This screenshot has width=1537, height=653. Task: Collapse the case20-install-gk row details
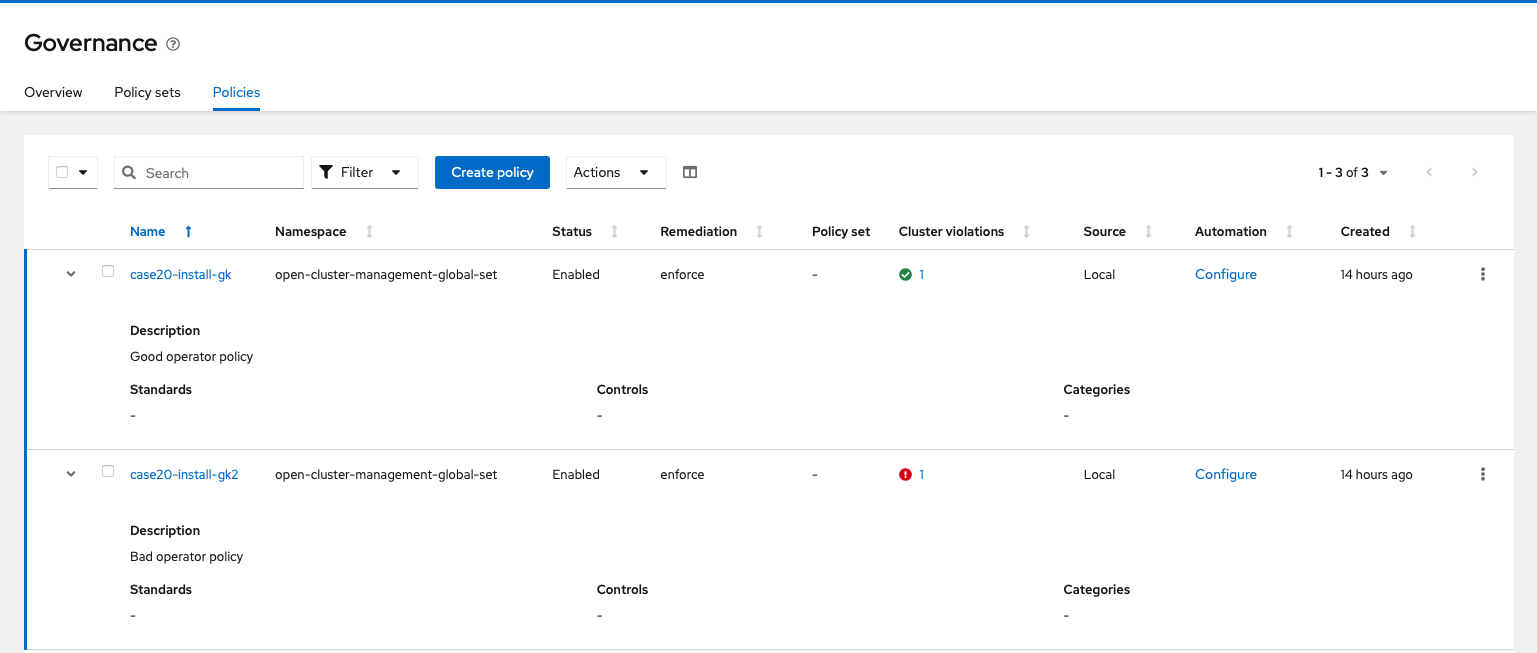pos(71,274)
